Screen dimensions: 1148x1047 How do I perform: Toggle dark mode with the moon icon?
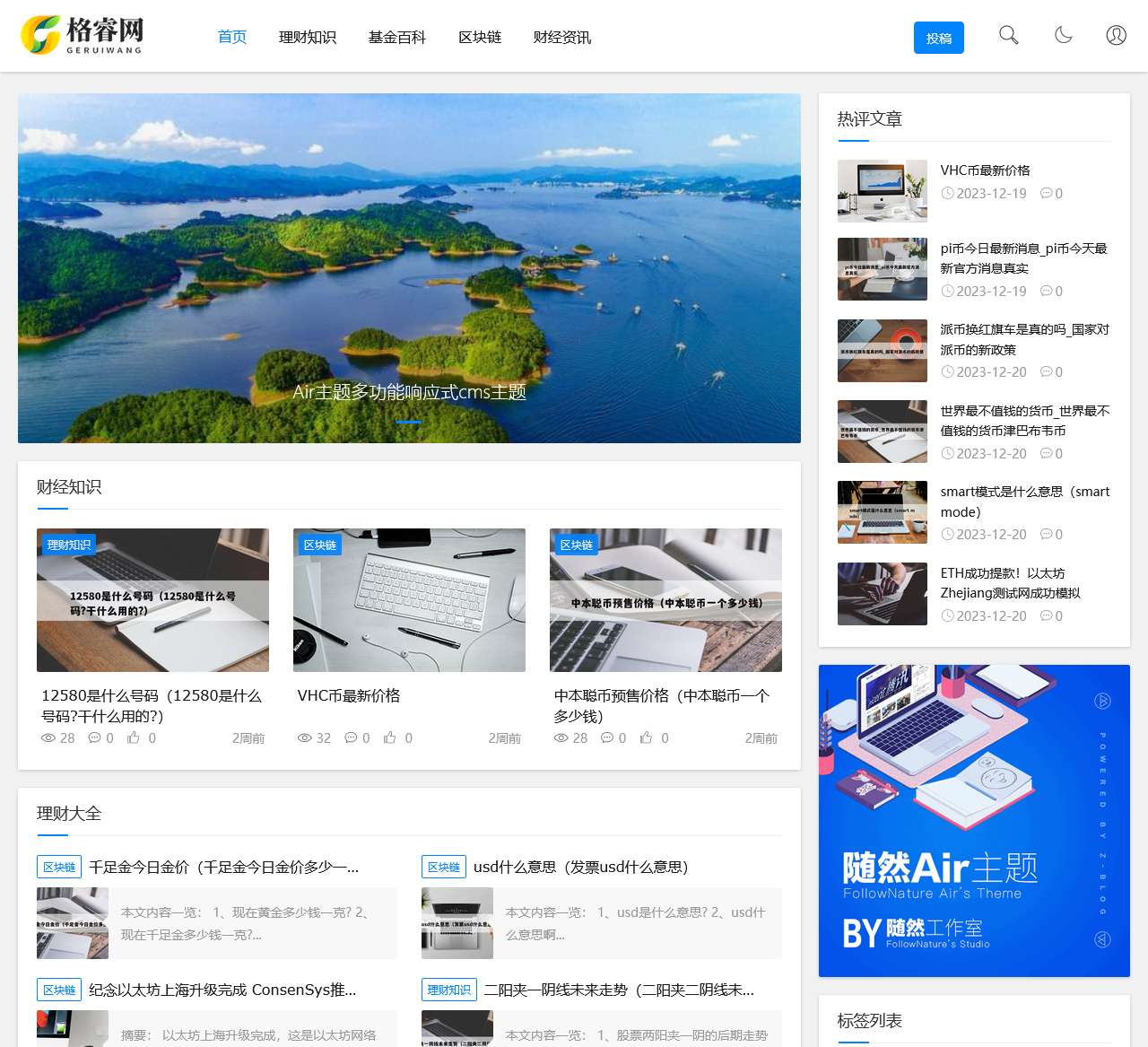coord(1063,35)
